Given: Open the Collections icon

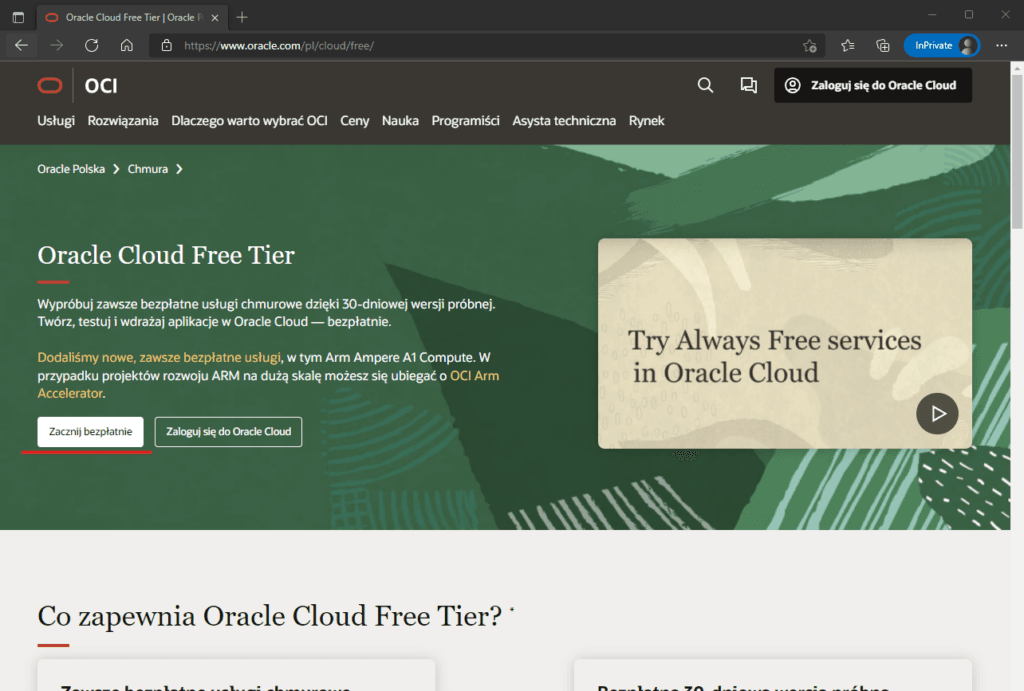Looking at the screenshot, I should point(883,45).
